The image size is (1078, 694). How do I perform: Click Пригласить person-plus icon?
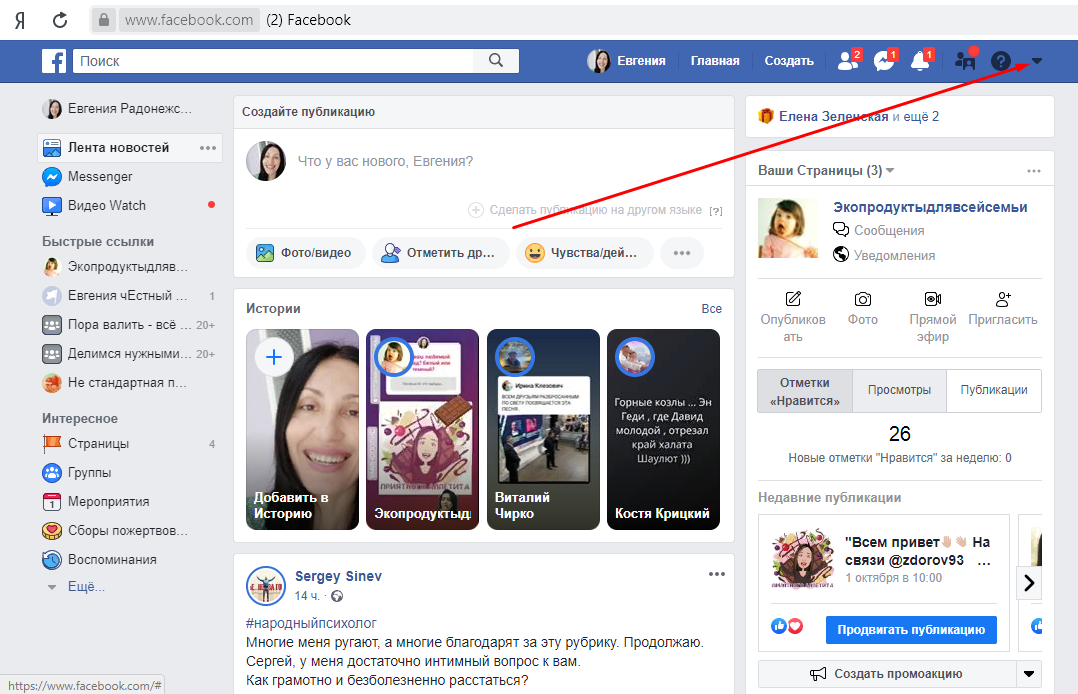(x=1003, y=299)
